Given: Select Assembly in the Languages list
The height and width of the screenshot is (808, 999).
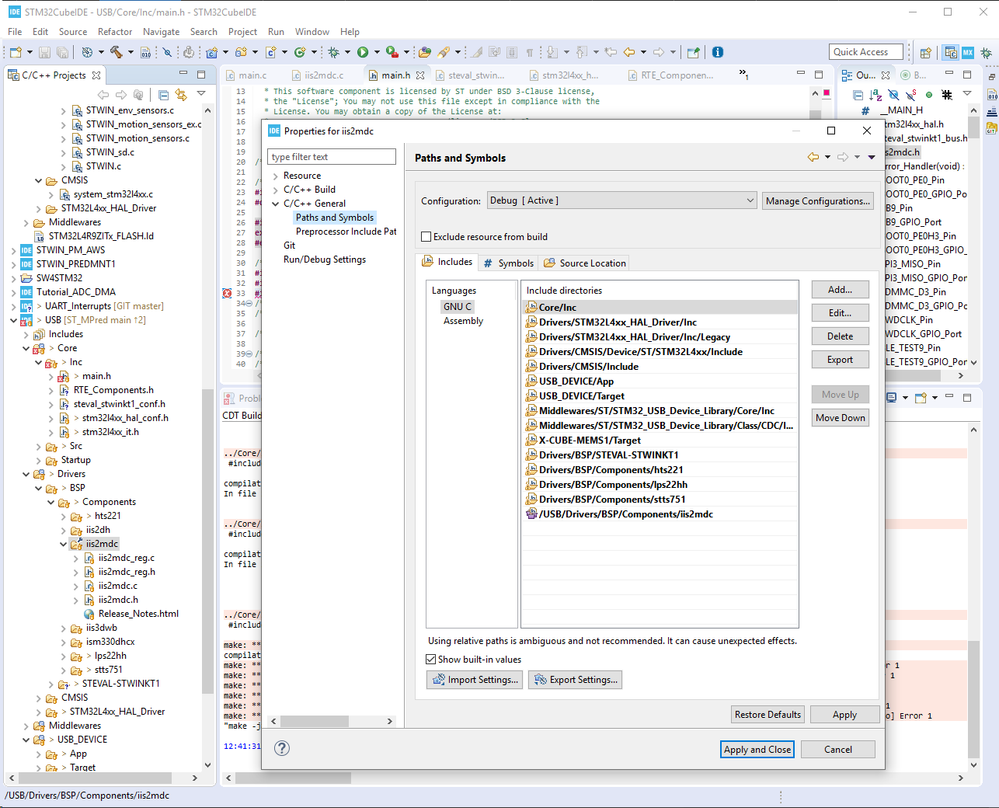Looking at the screenshot, I should click(x=463, y=321).
